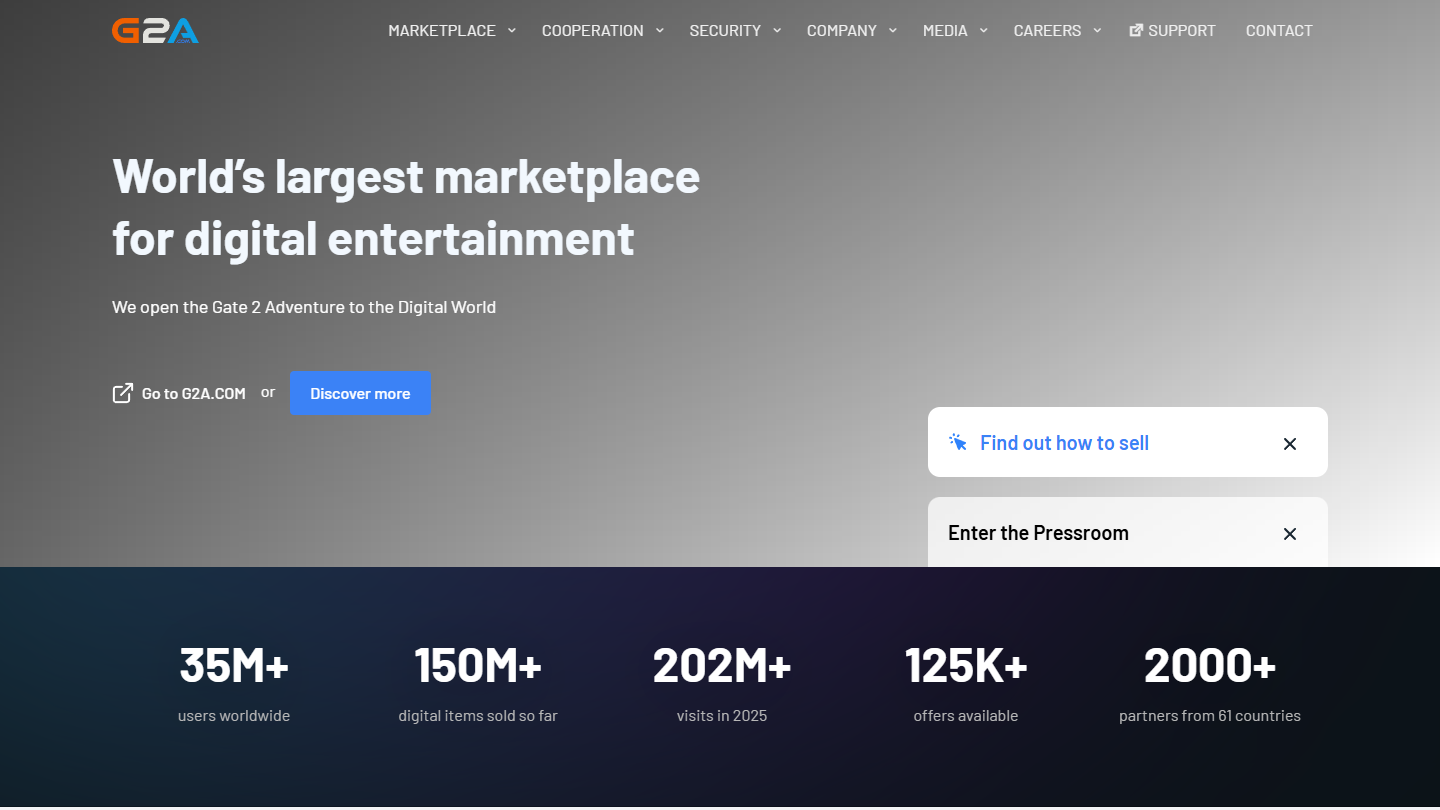The image size is (1440, 810).
Task: Click the Gate 2 Adventure tagline text
Action: [304, 307]
